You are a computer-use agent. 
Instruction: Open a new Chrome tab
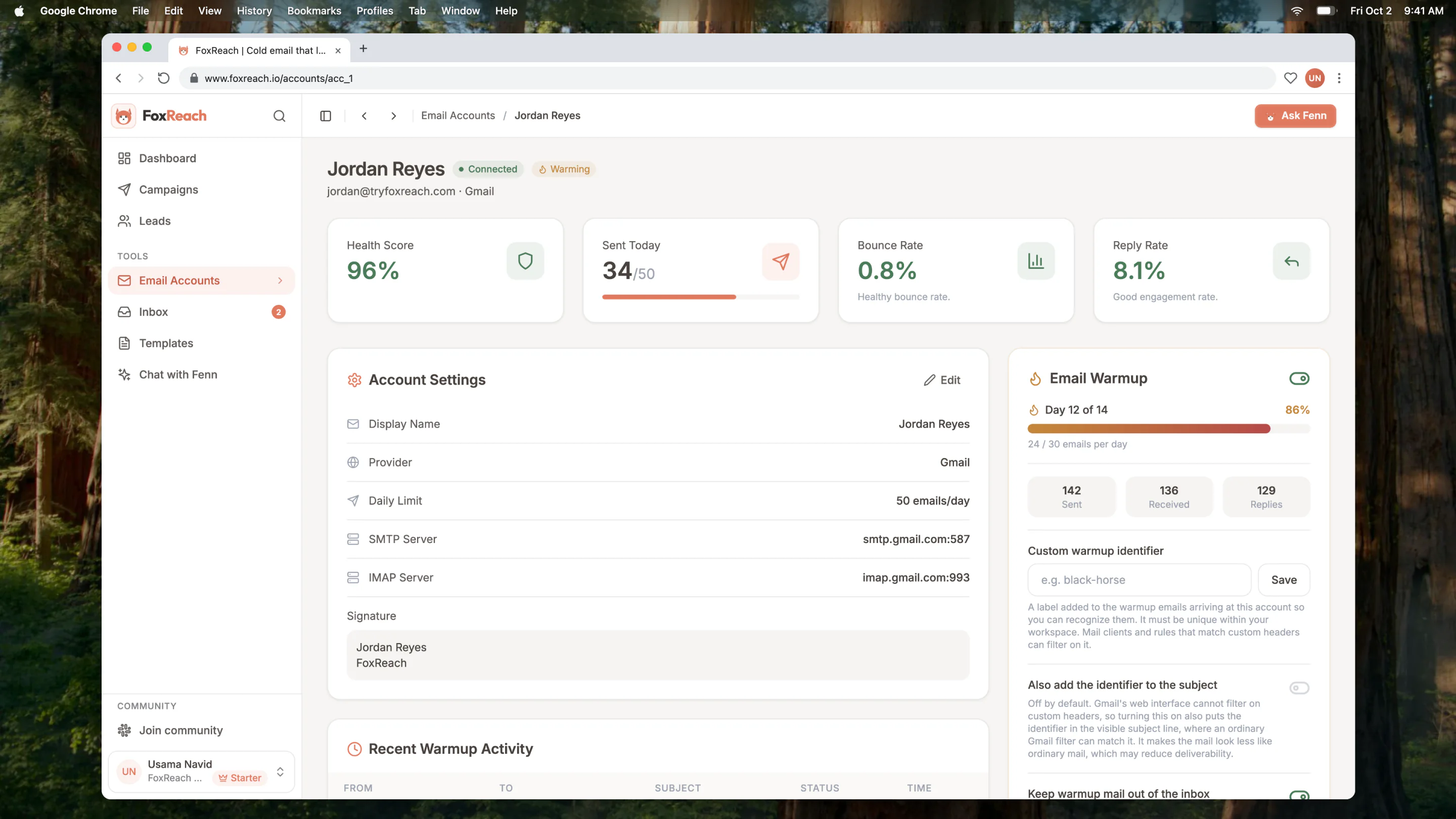[x=363, y=49]
